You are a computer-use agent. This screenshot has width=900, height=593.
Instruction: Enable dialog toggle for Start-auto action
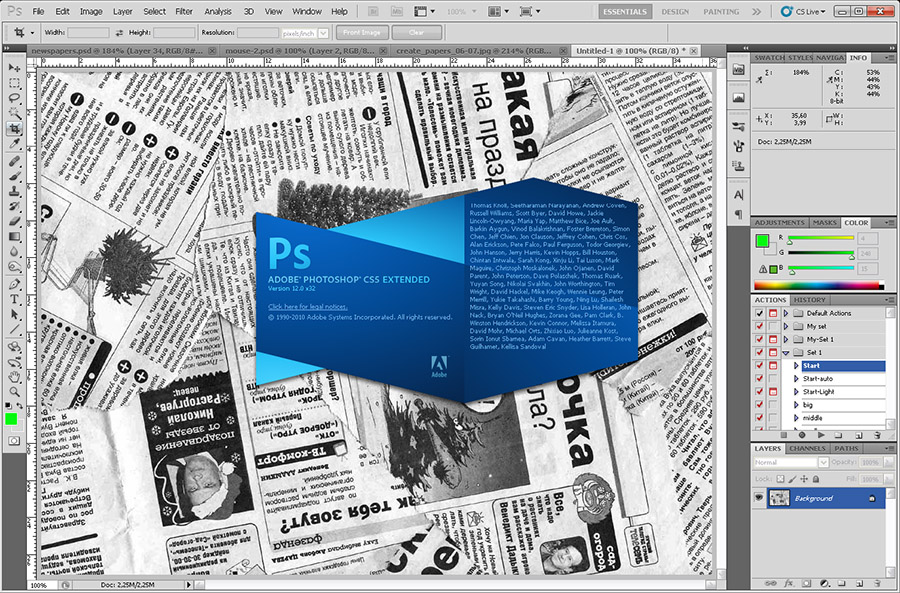tap(773, 377)
